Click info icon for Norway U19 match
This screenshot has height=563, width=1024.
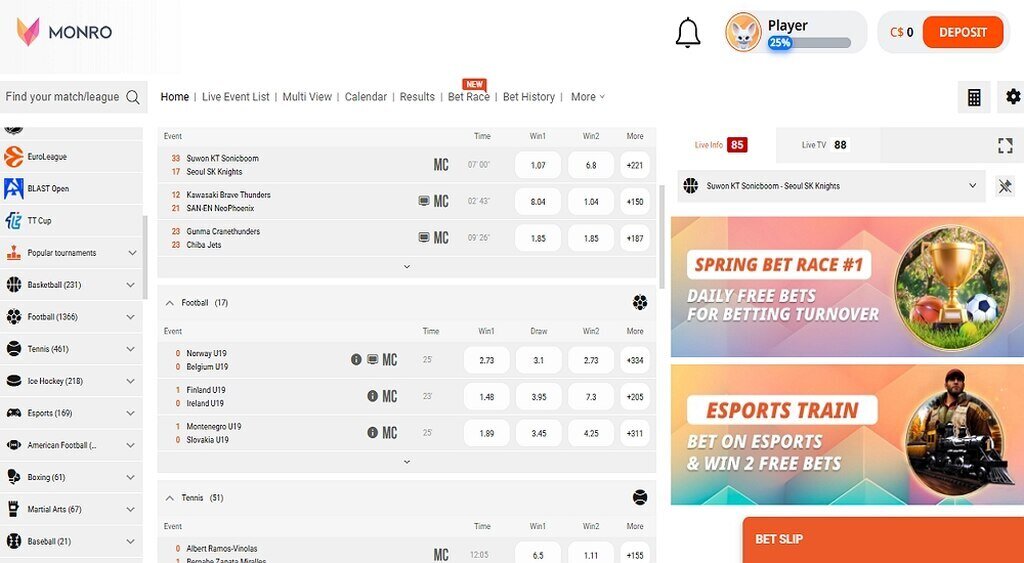click(x=356, y=359)
